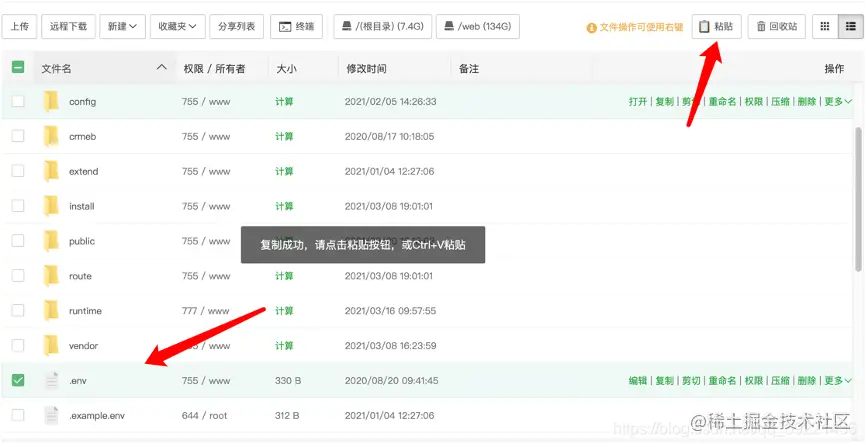
Task: Click the 大小 column header
Action: click(286, 69)
